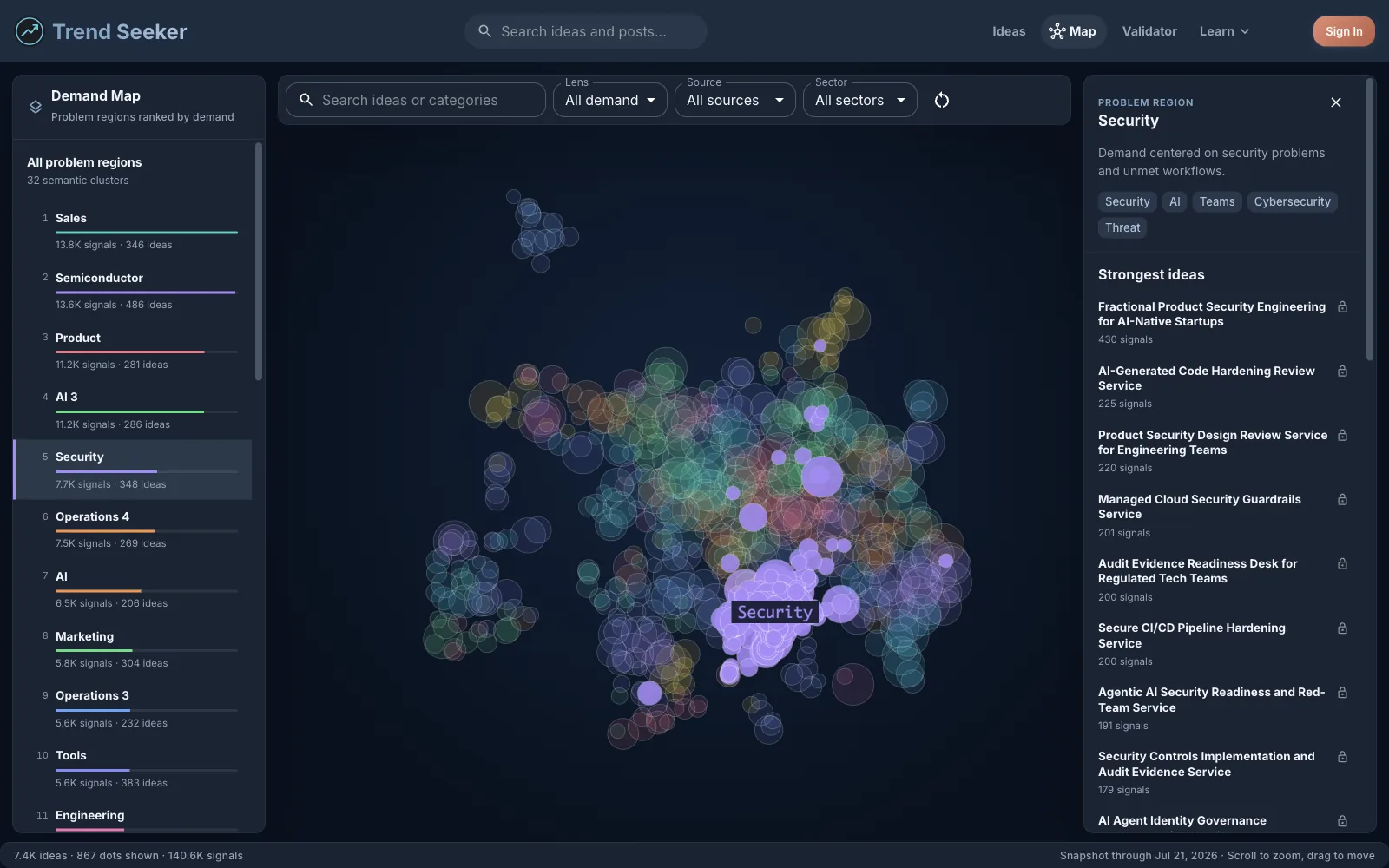Click the Map network icon in navigation
The height and width of the screenshot is (868, 1389).
click(x=1057, y=31)
